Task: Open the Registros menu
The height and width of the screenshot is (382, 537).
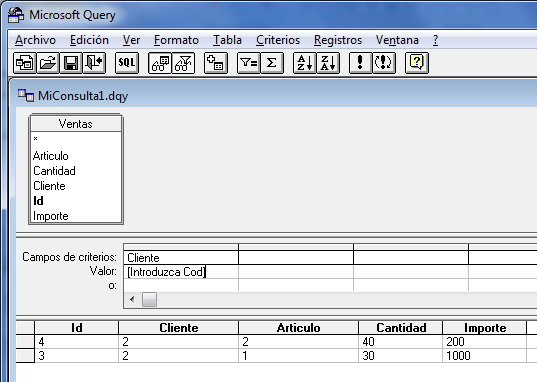Action: click(x=338, y=40)
